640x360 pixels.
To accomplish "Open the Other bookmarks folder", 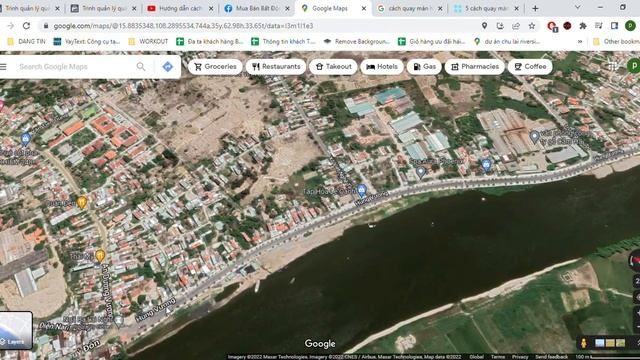I will click(x=616, y=41).
